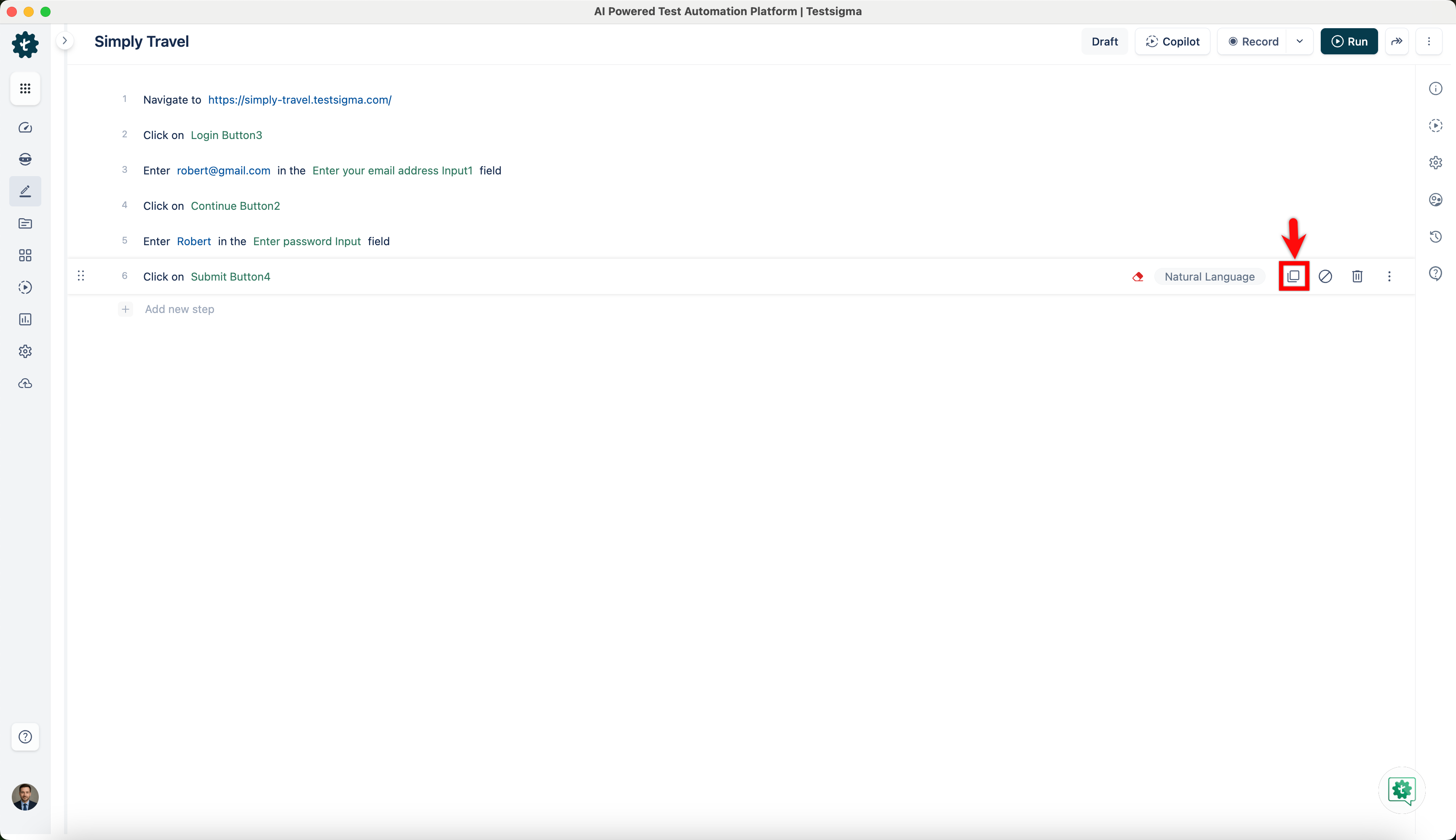1456x840 pixels.
Task: Open top-right more options kebab menu
Action: tap(1428, 42)
